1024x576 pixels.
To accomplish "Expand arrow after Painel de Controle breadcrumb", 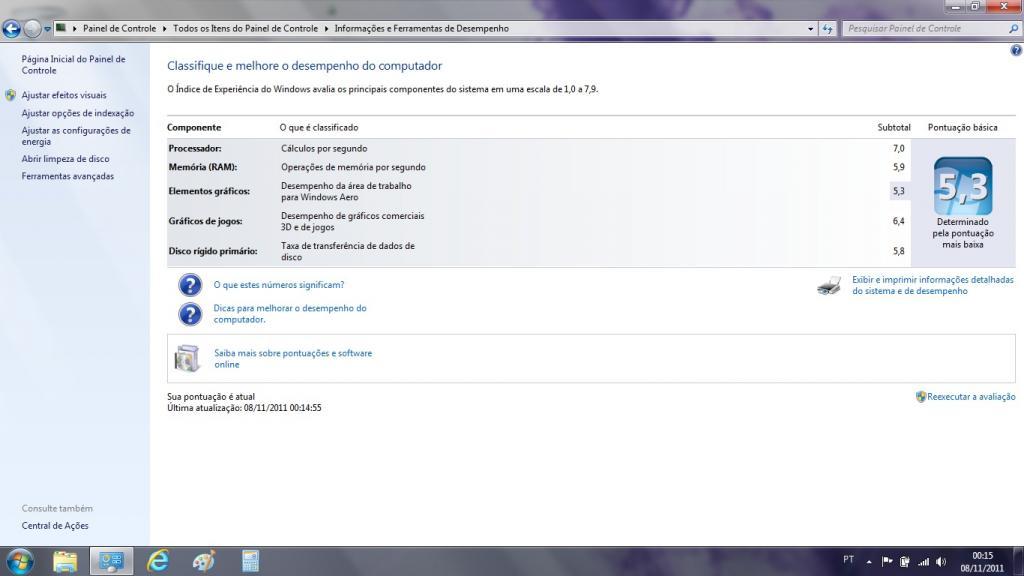I will pos(165,29).
